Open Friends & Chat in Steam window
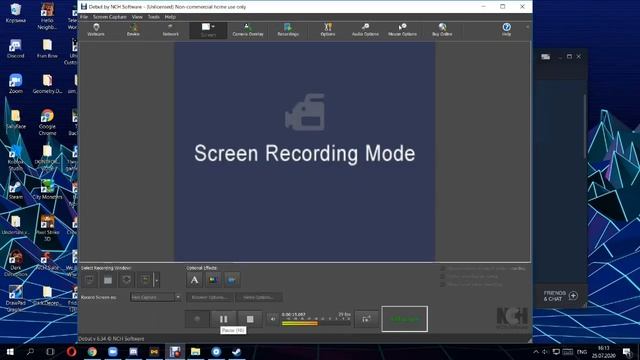The width and height of the screenshot is (640, 360). pyautogui.click(x=560, y=296)
